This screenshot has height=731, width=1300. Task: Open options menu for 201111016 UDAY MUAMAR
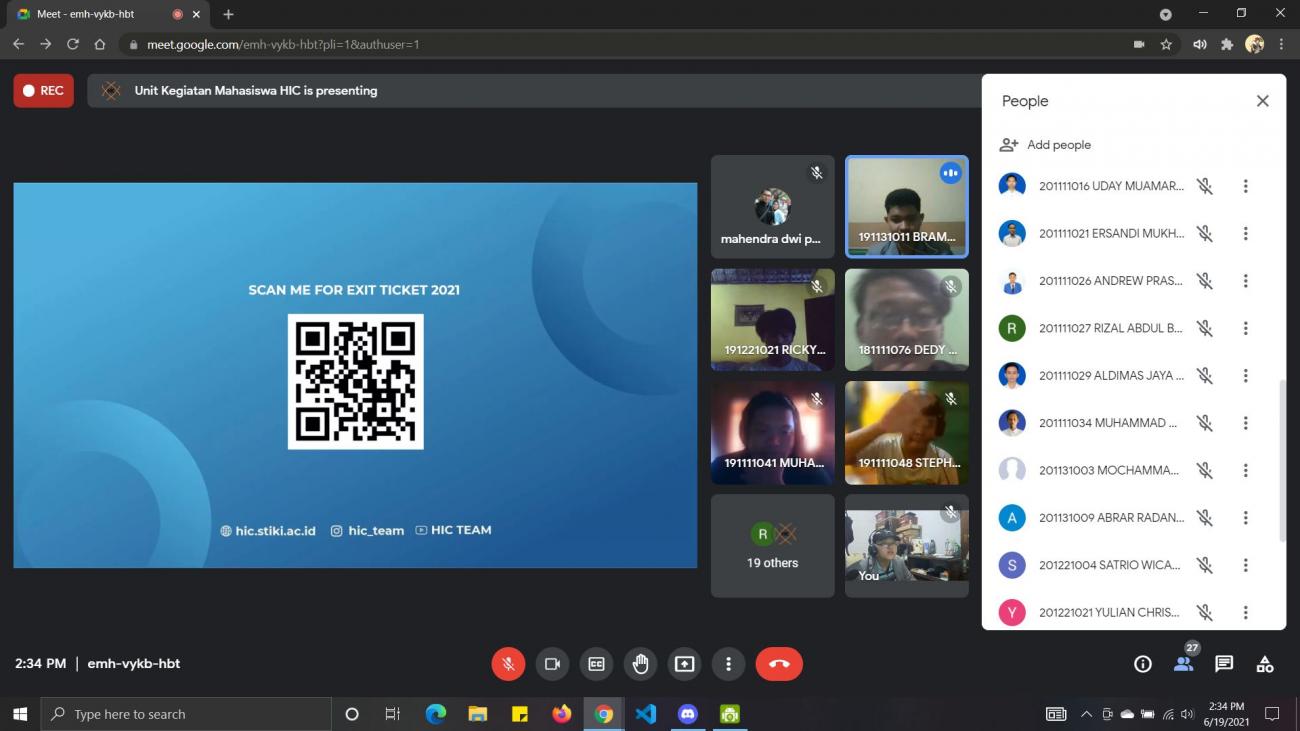(x=1245, y=186)
